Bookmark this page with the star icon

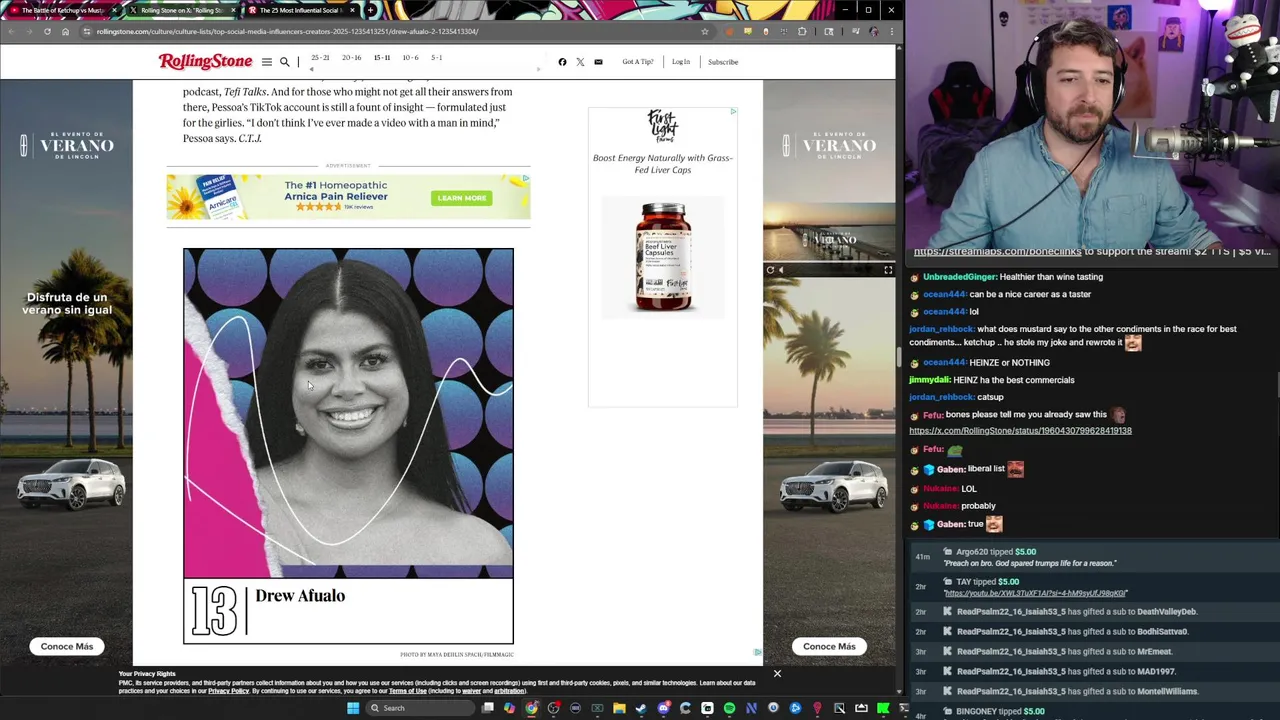tap(705, 31)
